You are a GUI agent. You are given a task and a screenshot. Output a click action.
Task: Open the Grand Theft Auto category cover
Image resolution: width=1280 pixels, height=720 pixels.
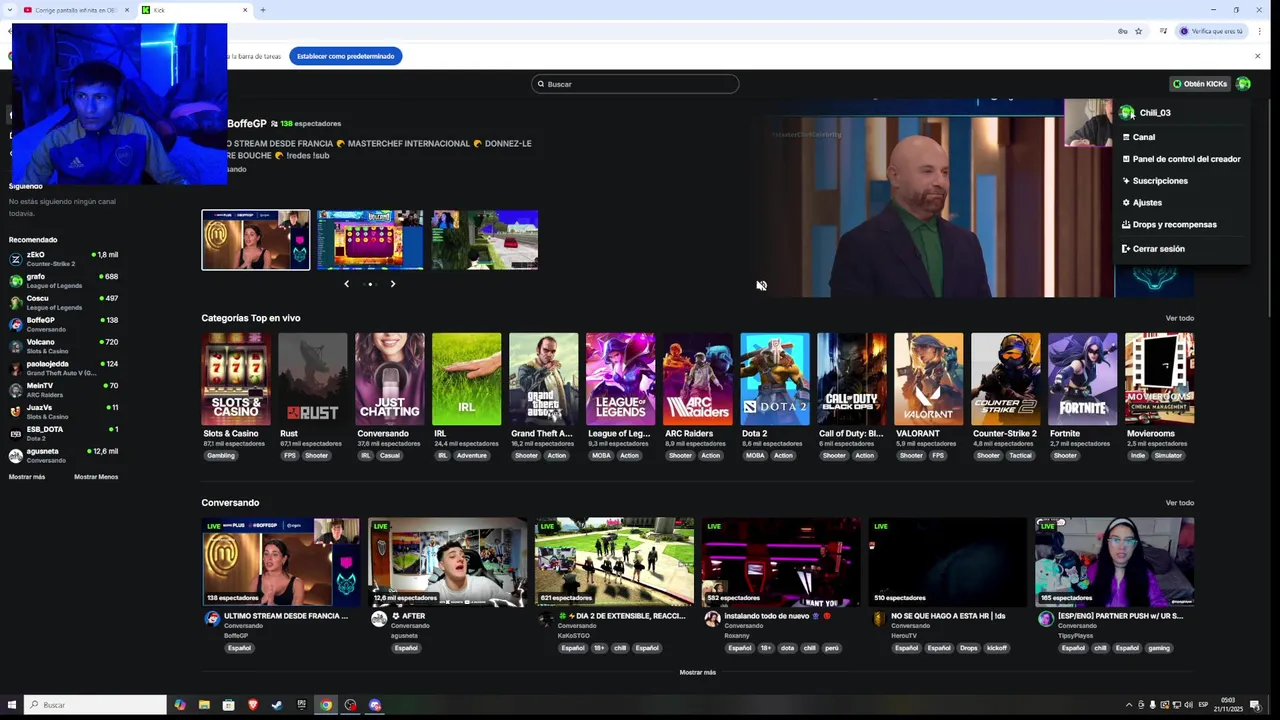pos(544,379)
